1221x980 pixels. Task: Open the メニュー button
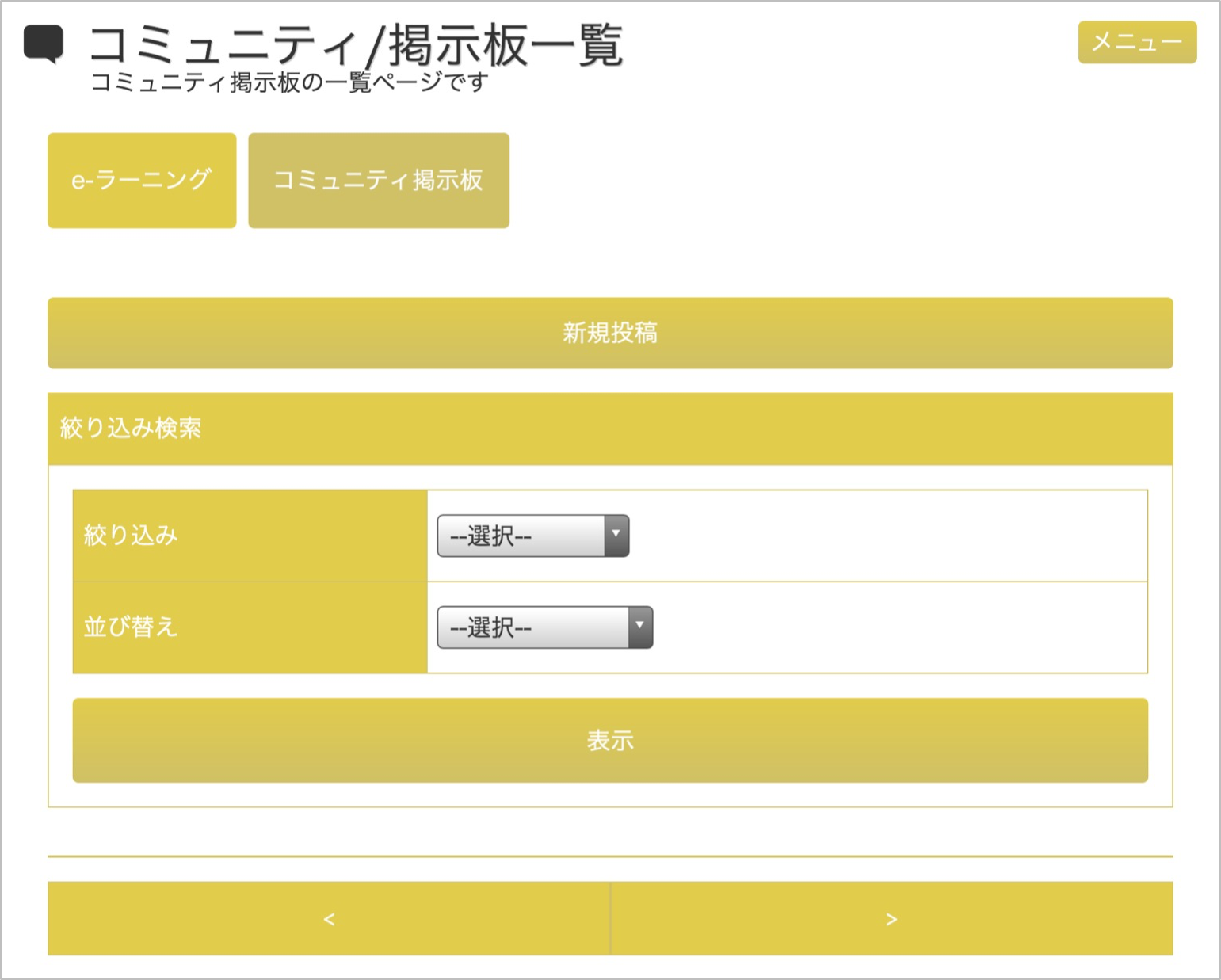pos(1136,42)
